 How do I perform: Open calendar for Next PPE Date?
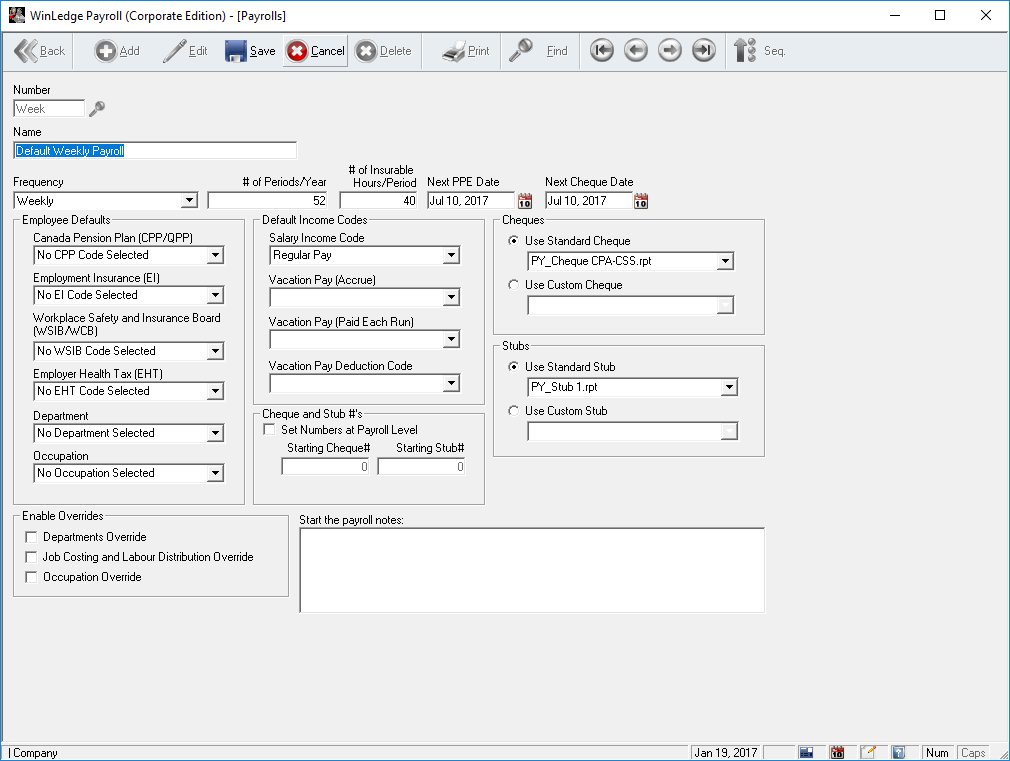pos(525,201)
